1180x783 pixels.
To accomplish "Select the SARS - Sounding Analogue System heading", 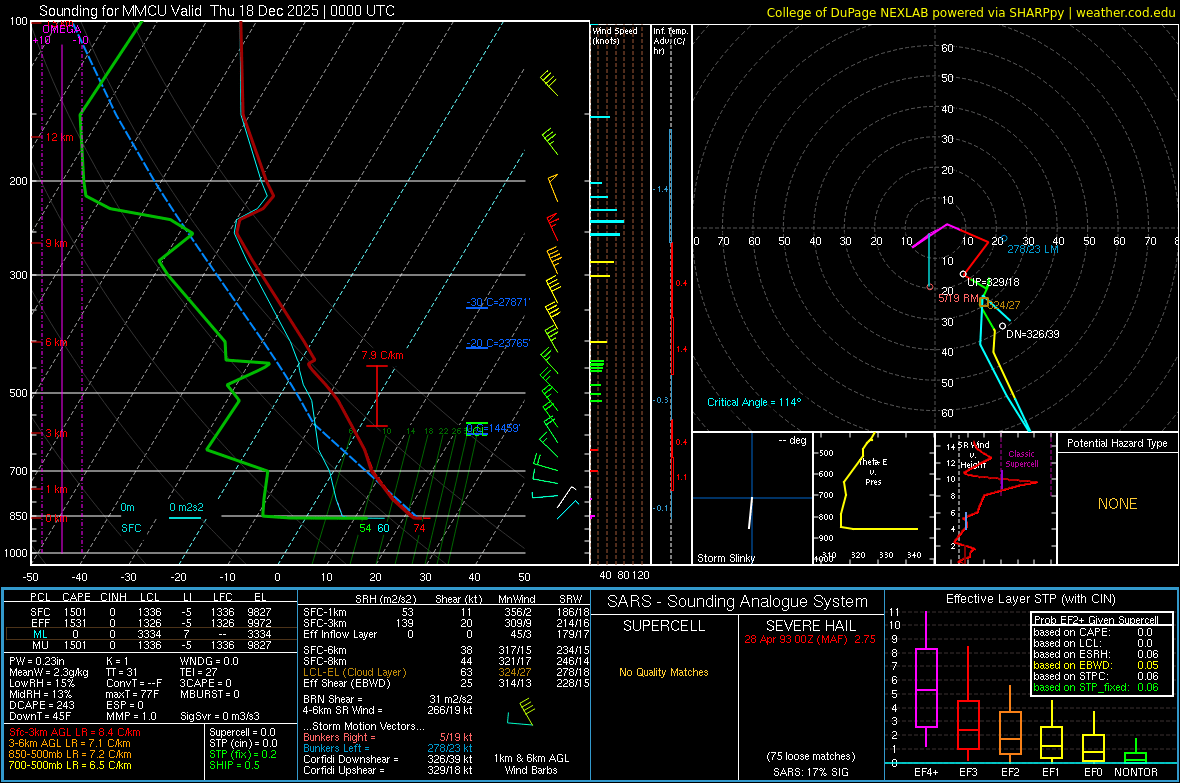I will tap(738, 602).
